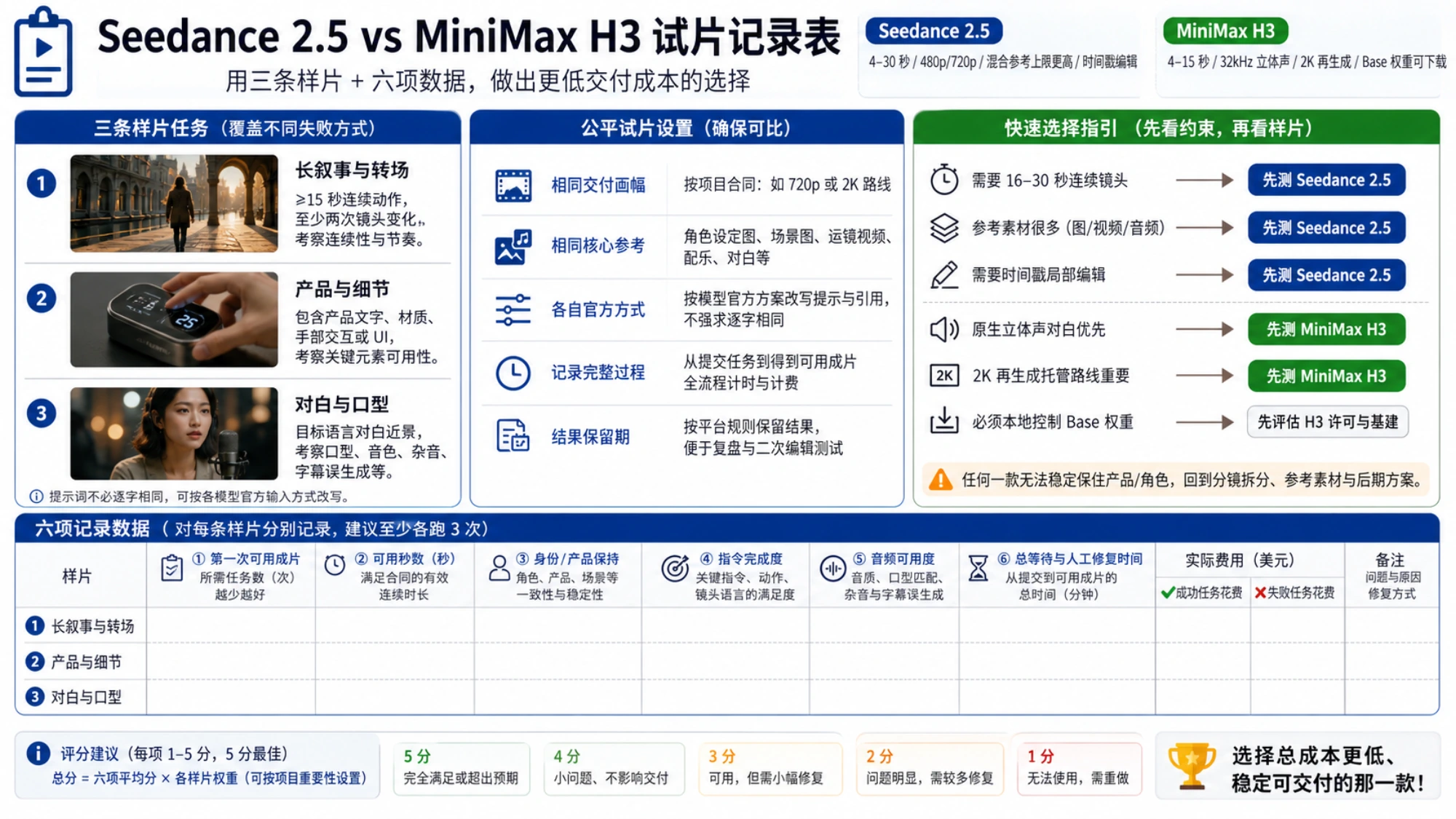The height and width of the screenshot is (819, 1456).
Task: Click the MiniMax spec line 4–15 秒 / 32kHz 立体声
Action: [1307, 62]
